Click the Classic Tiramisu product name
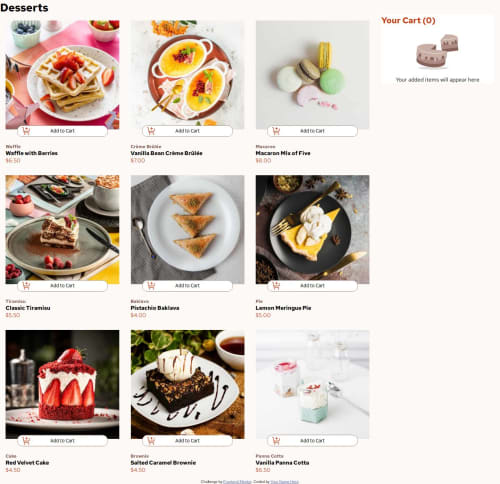Screen dimensions: 500x484 (28, 308)
